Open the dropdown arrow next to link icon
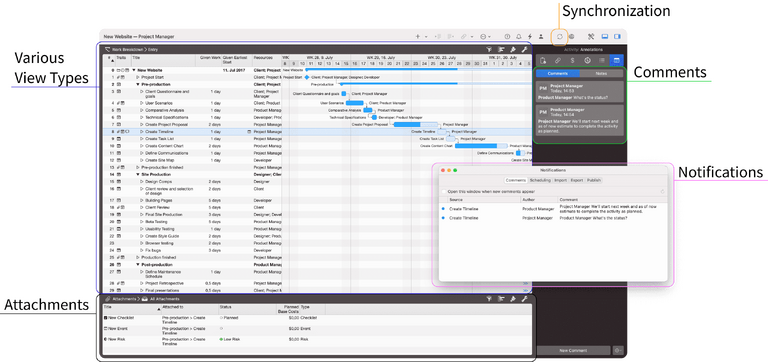Screen dimensions: 768x362 [472, 37]
